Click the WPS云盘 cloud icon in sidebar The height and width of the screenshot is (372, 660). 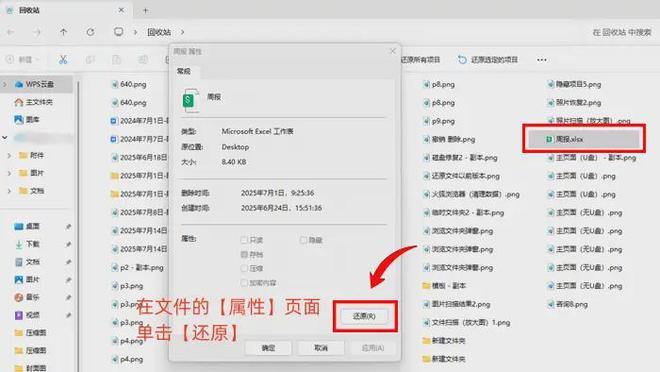19,84
